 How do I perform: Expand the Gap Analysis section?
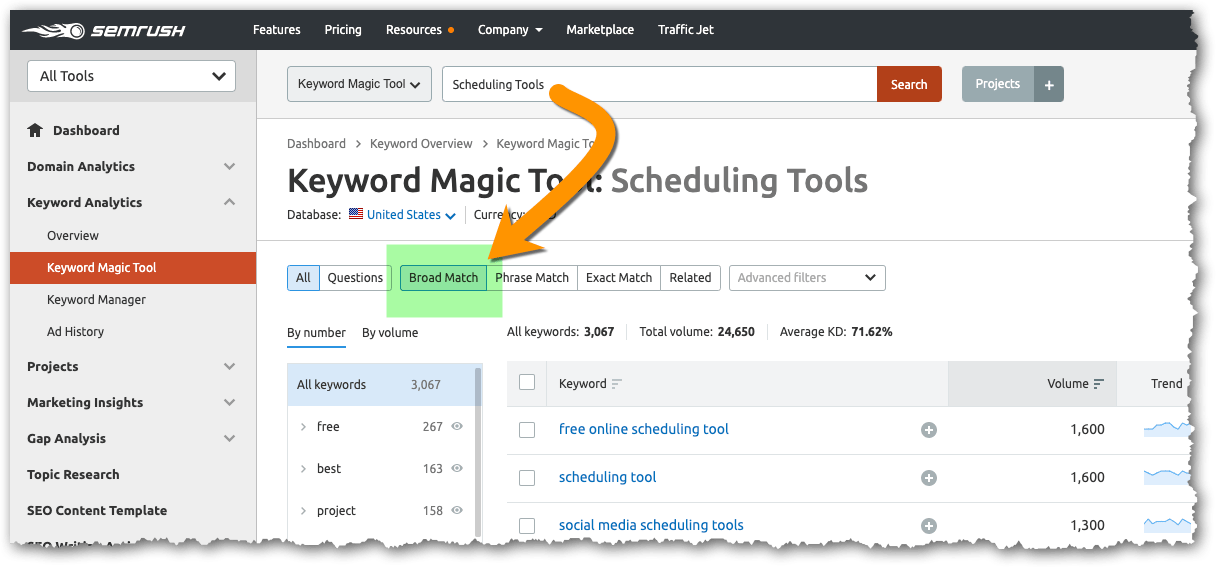pyautogui.click(x=230, y=439)
